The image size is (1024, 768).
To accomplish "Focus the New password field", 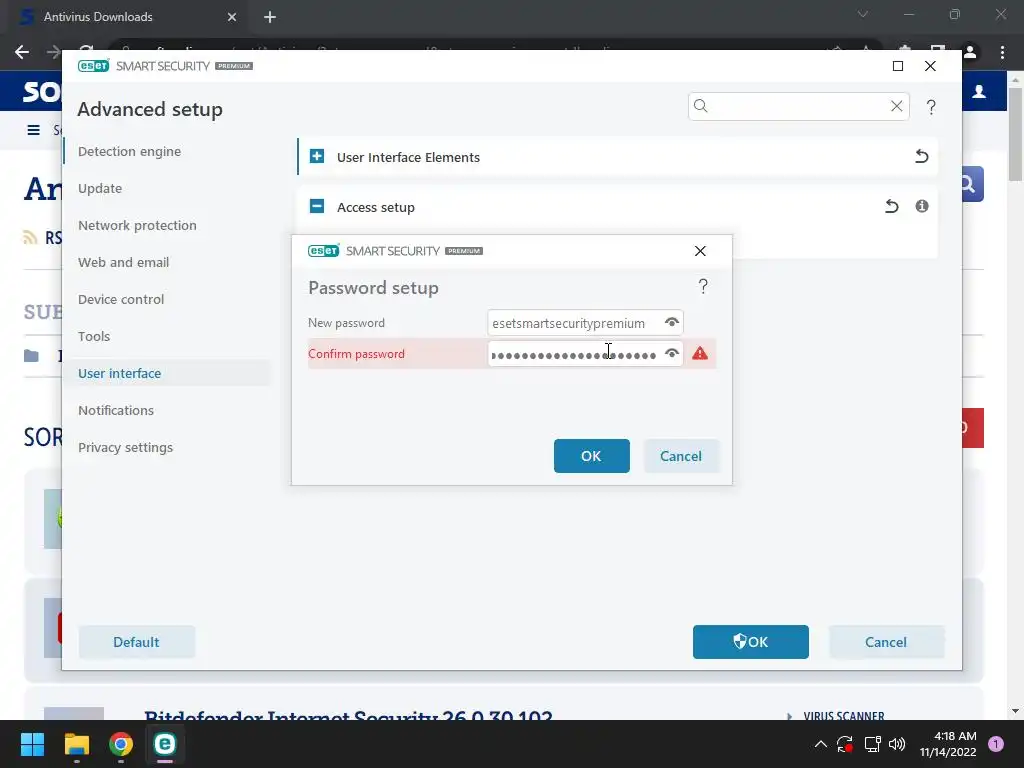I will coord(585,323).
